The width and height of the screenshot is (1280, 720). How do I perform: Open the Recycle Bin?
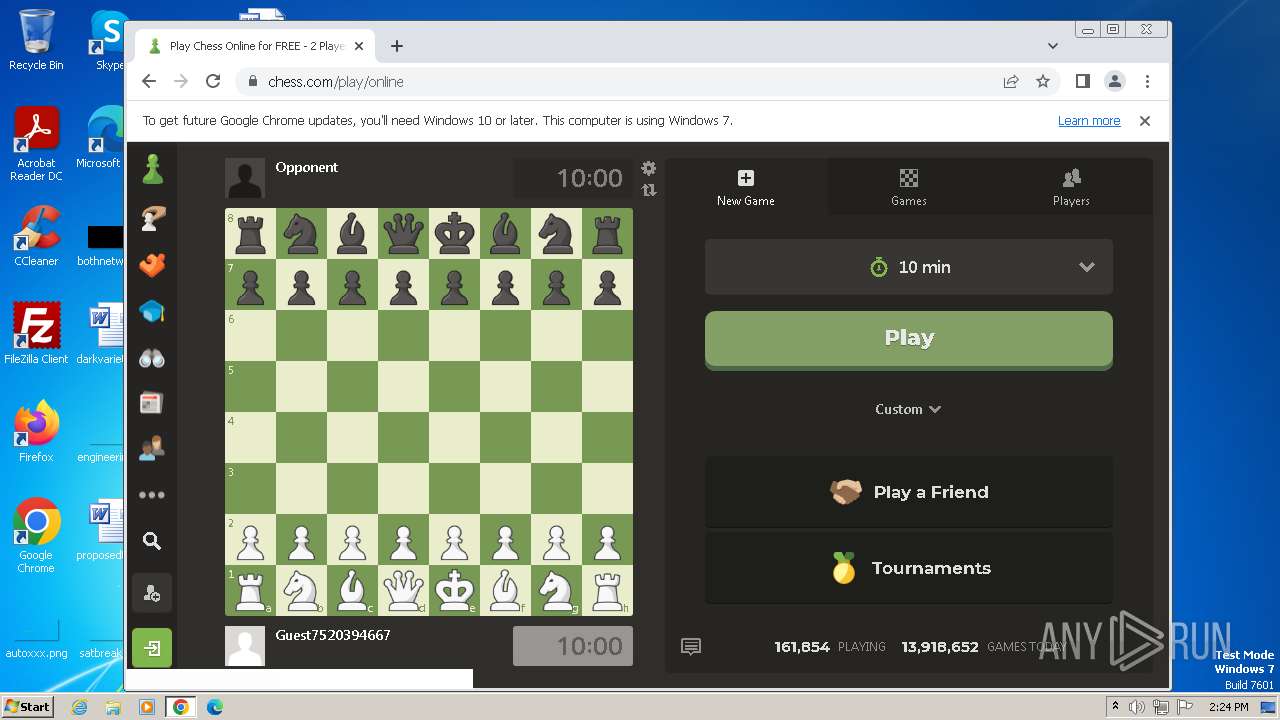tap(37, 41)
